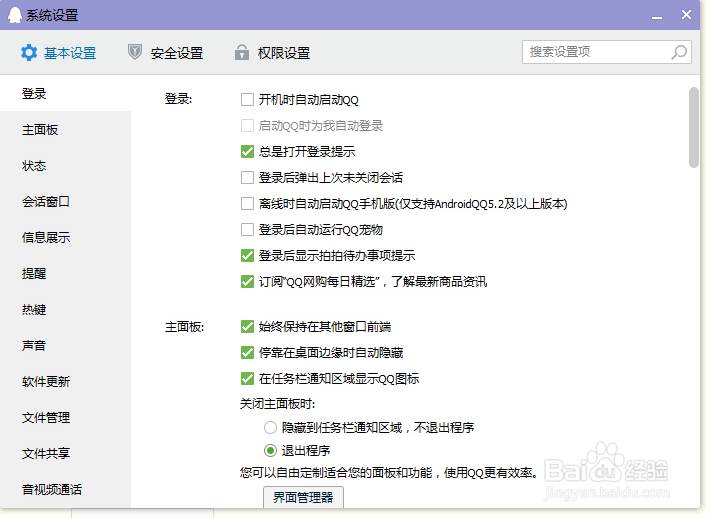Select the 退出程序 radio button
Viewport: 710px width, 518px height.
pos(270,451)
